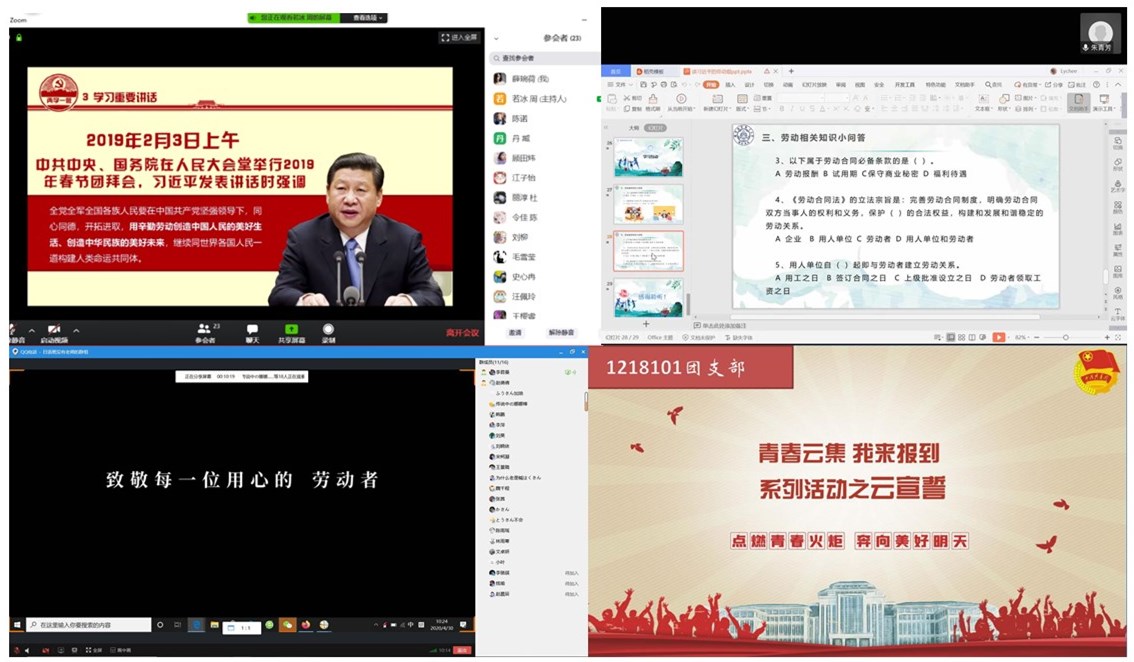Open Zoom chat (聊天) panel

tap(252, 330)
